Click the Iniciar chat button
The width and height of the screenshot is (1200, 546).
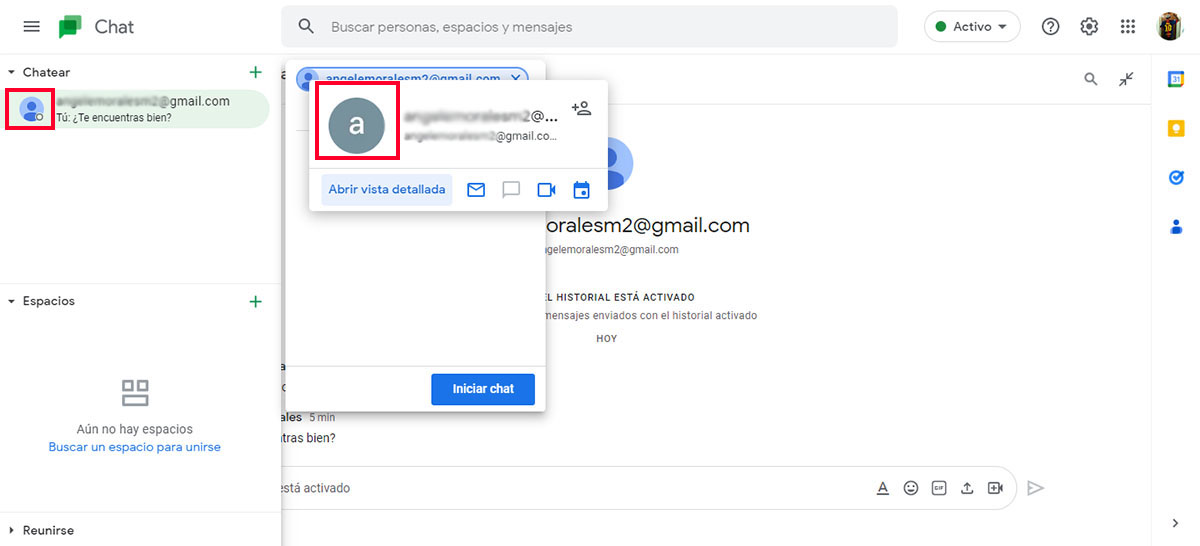pyautogui.click(x=483, y=389)
